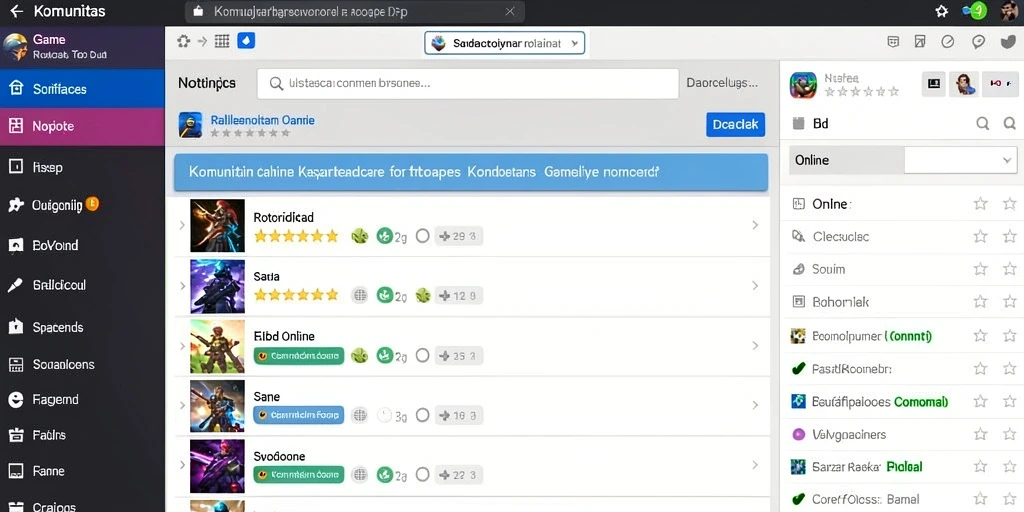Viewport: 1024px width, 512px height.
Task: Click the bird icon at top right
Action: tap(1008, 42)
